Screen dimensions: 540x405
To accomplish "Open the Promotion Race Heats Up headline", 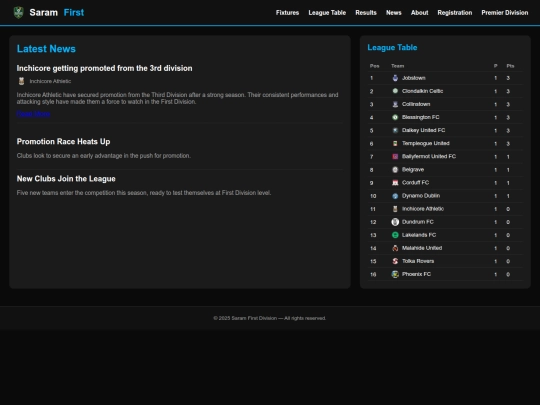I will point(63,142).
